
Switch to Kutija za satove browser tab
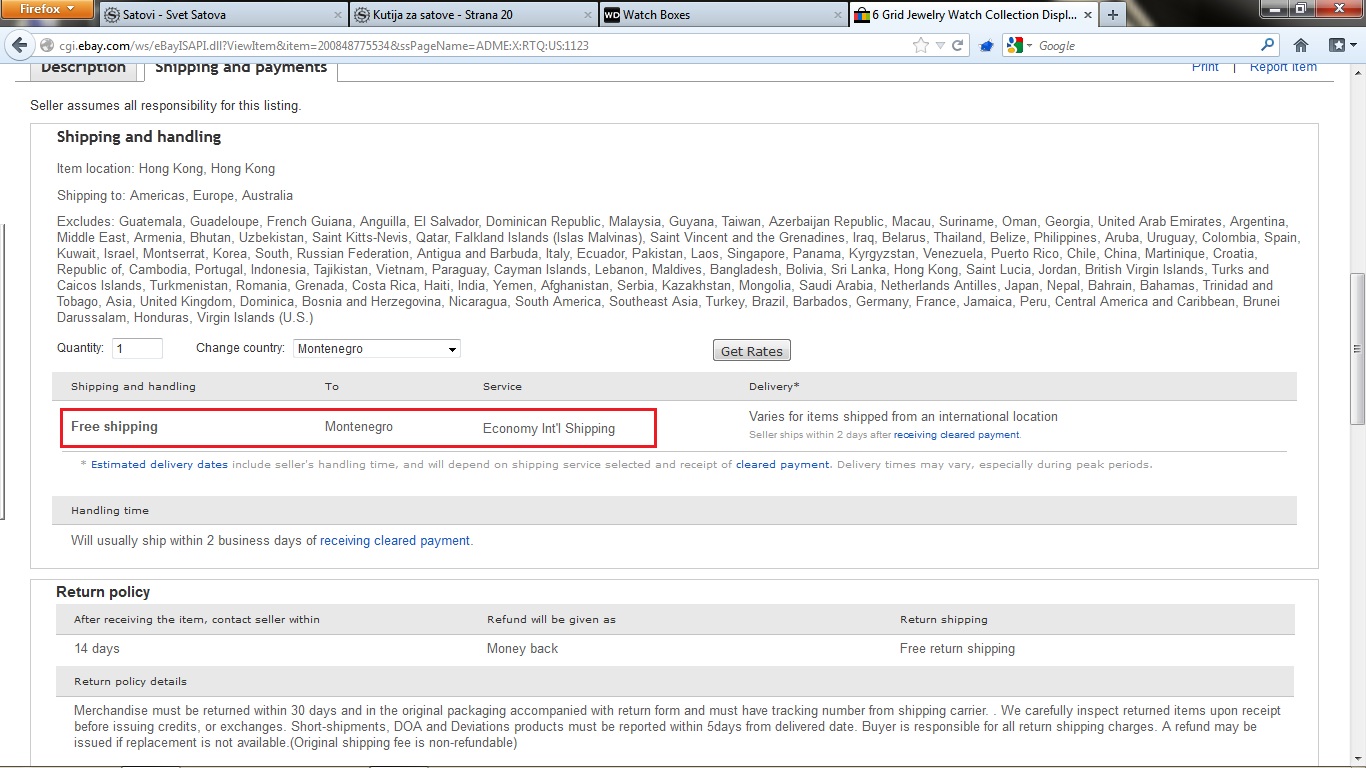tap(470, 15)
